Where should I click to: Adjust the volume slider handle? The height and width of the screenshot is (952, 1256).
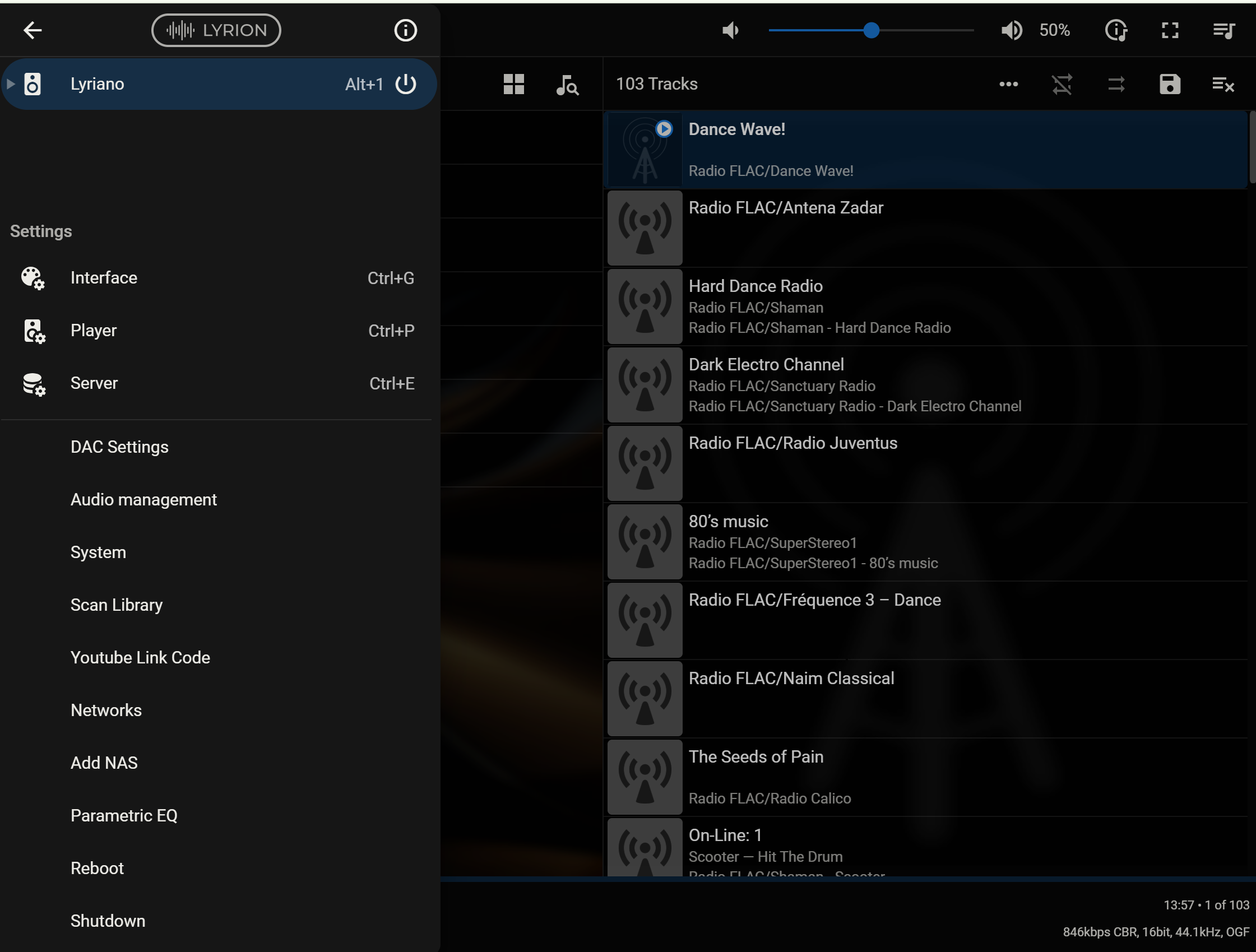click(871, 30)
